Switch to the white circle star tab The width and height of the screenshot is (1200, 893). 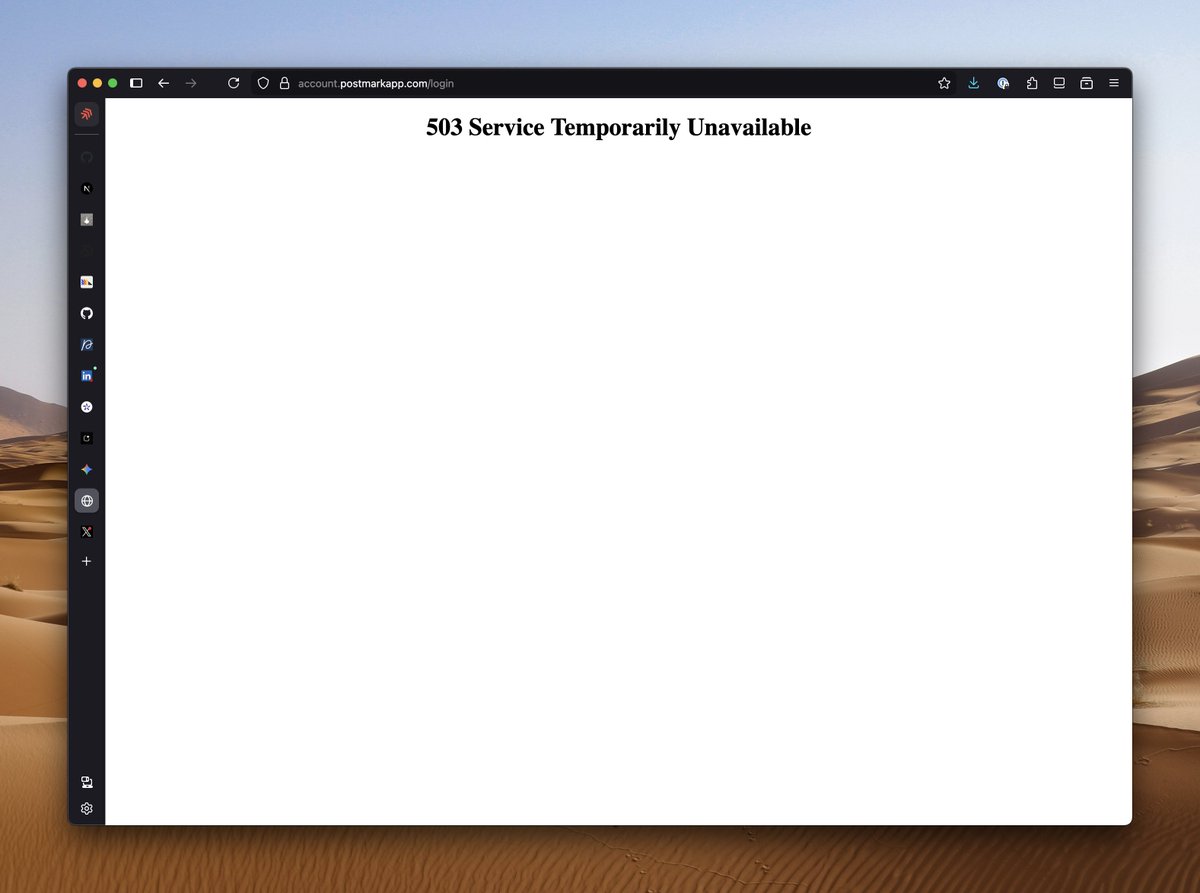tap(86, 407)
